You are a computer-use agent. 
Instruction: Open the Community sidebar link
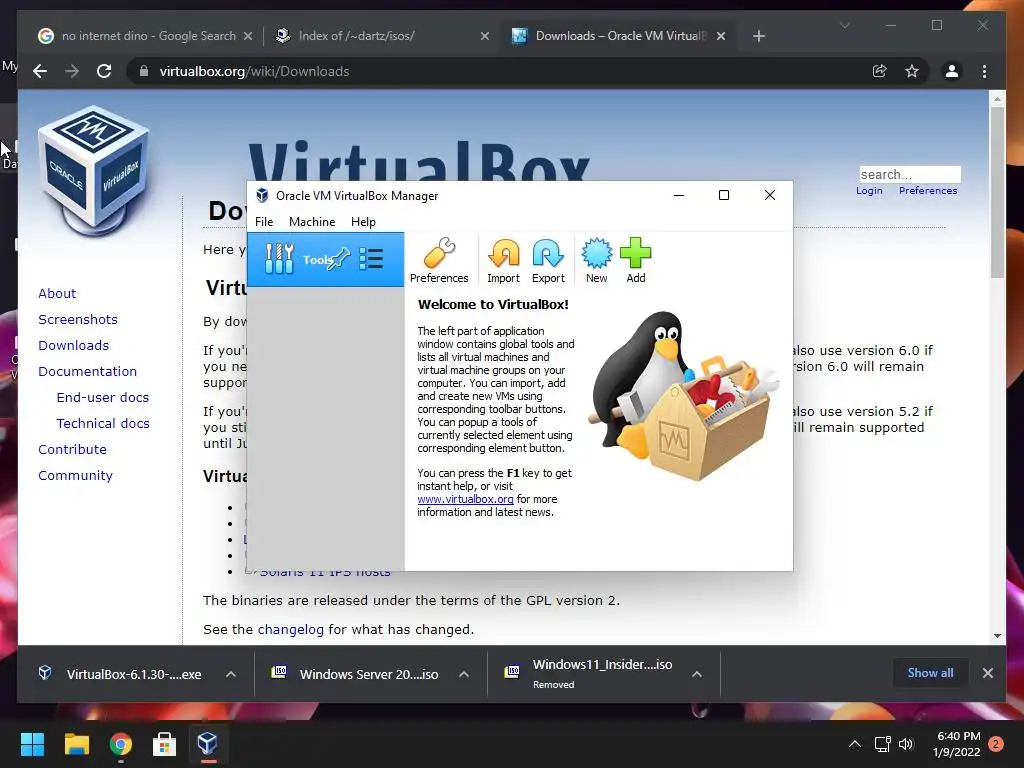point(75,476)
